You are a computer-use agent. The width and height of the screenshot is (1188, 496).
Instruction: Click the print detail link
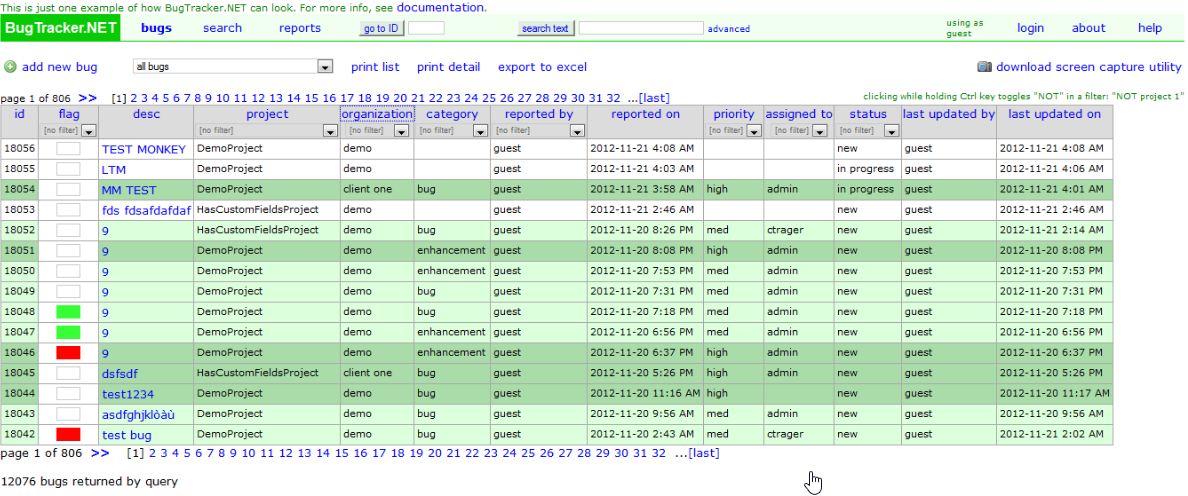449,67
